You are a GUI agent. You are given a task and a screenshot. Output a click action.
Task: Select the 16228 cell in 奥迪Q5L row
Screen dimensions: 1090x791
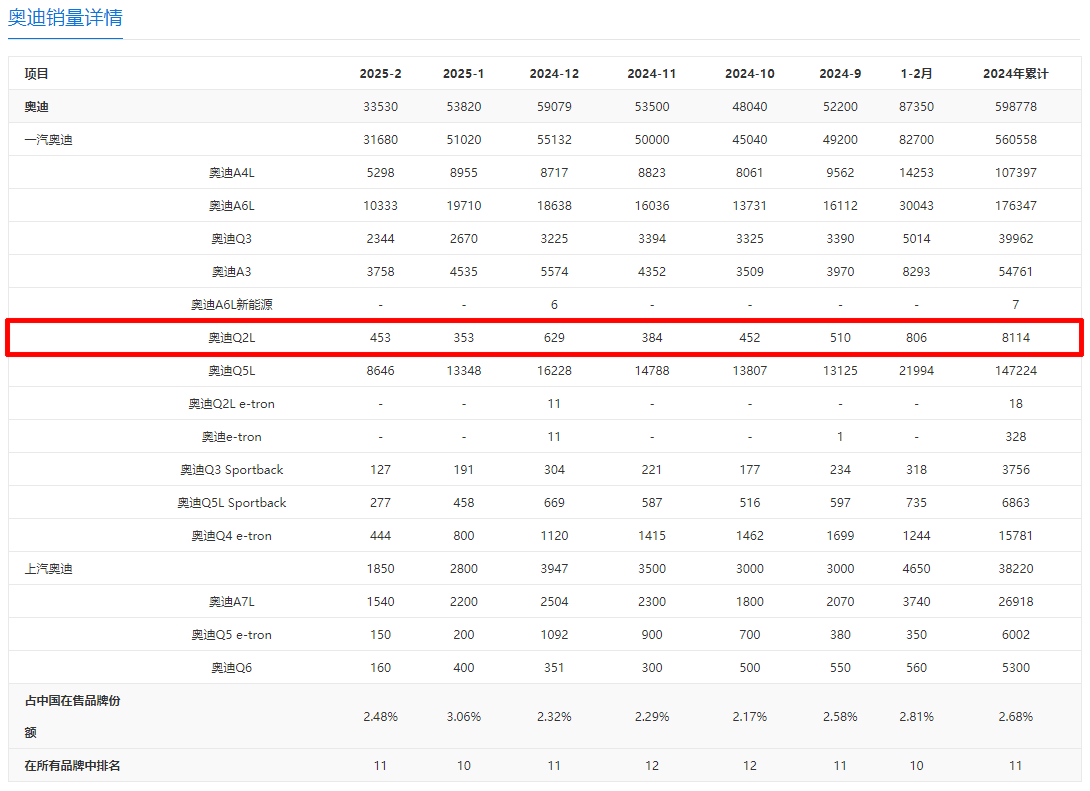point(554,370)
